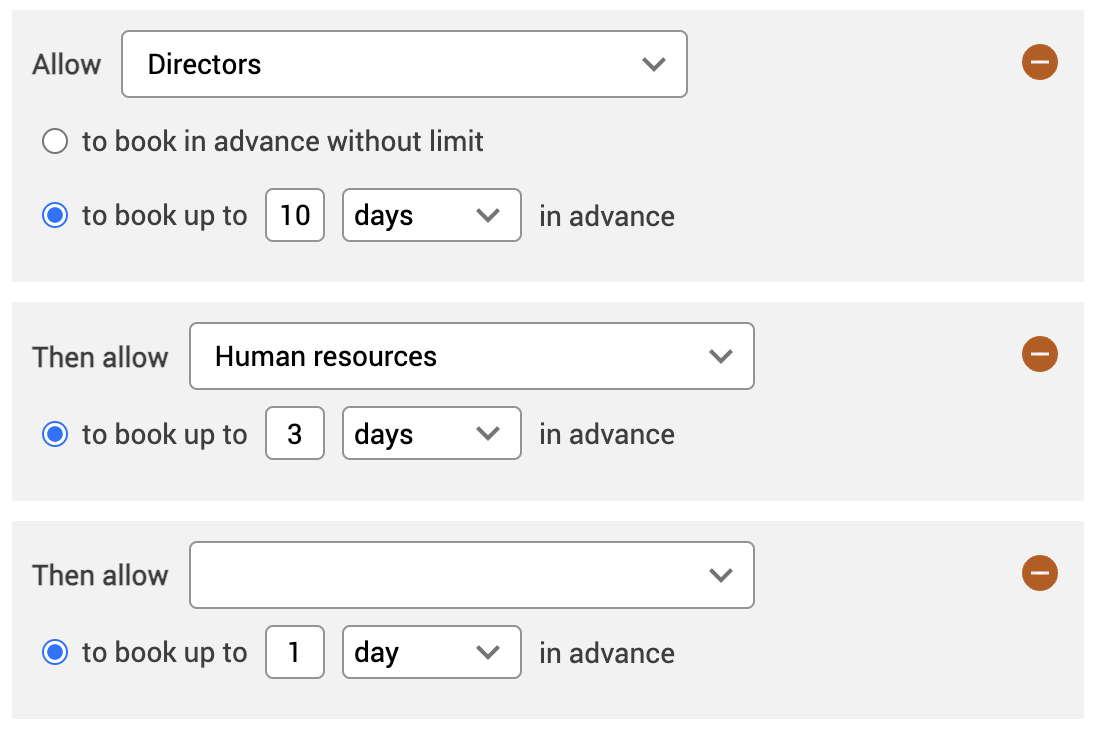Click 'Then allow' label beside Human resources
The image size is (1099, 733).
click(100, 357)
